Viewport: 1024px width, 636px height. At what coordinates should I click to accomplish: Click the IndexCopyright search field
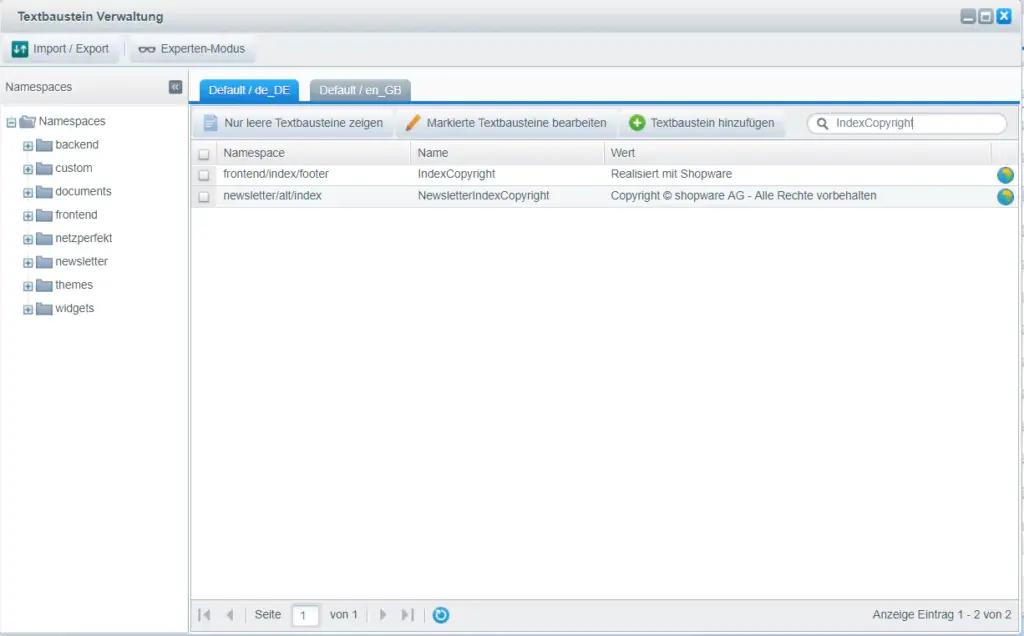(915, 124)
